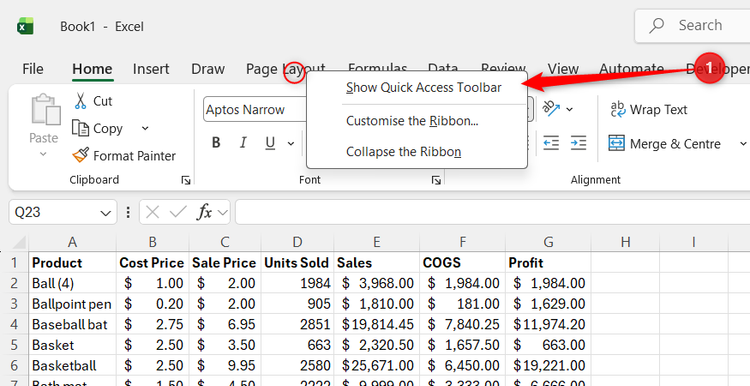Click the Product header cell
This screenshot has height=386, width=750.
click(x=72, y=263)
